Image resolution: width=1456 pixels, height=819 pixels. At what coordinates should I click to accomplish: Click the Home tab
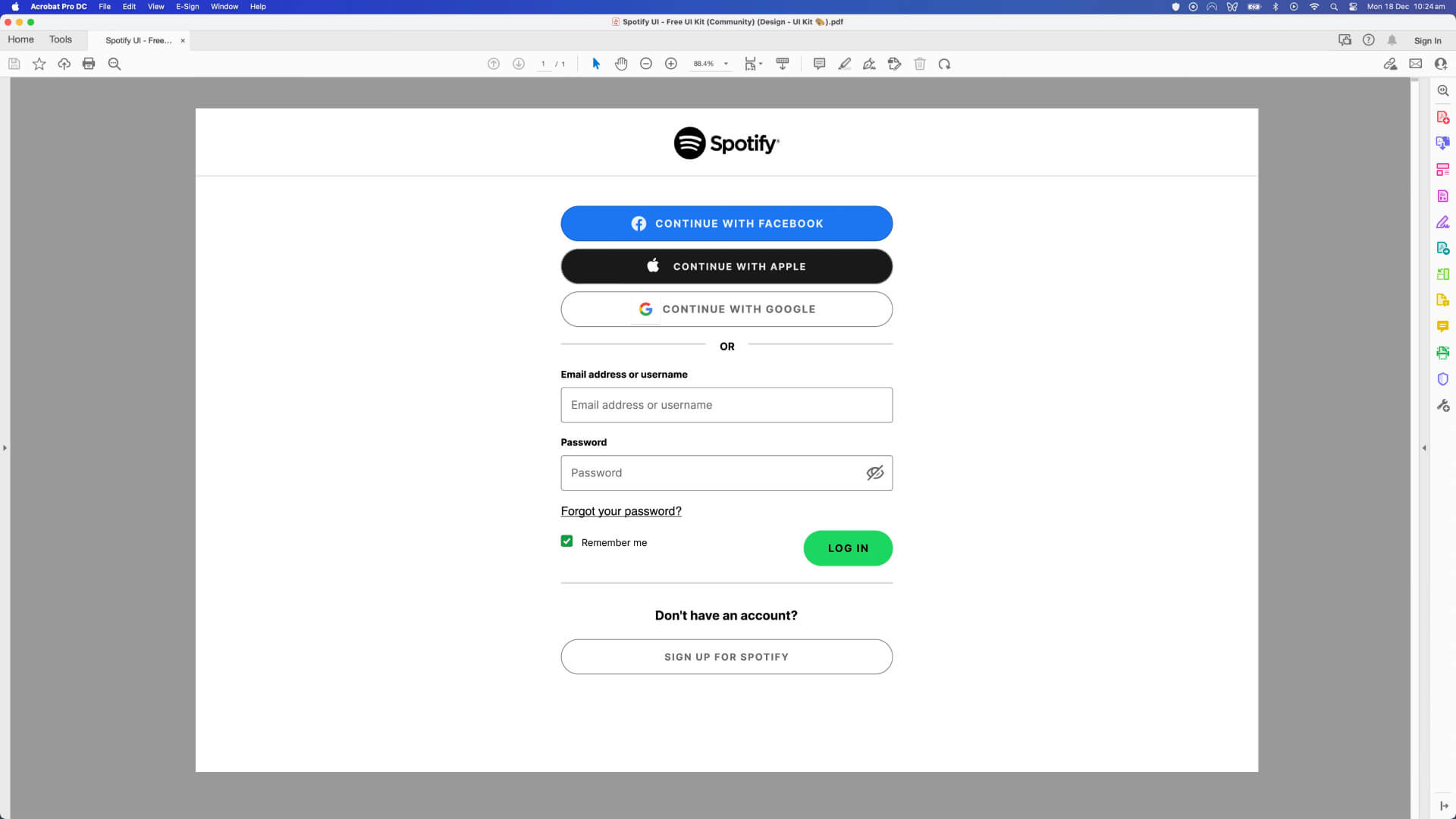point(21,39)
